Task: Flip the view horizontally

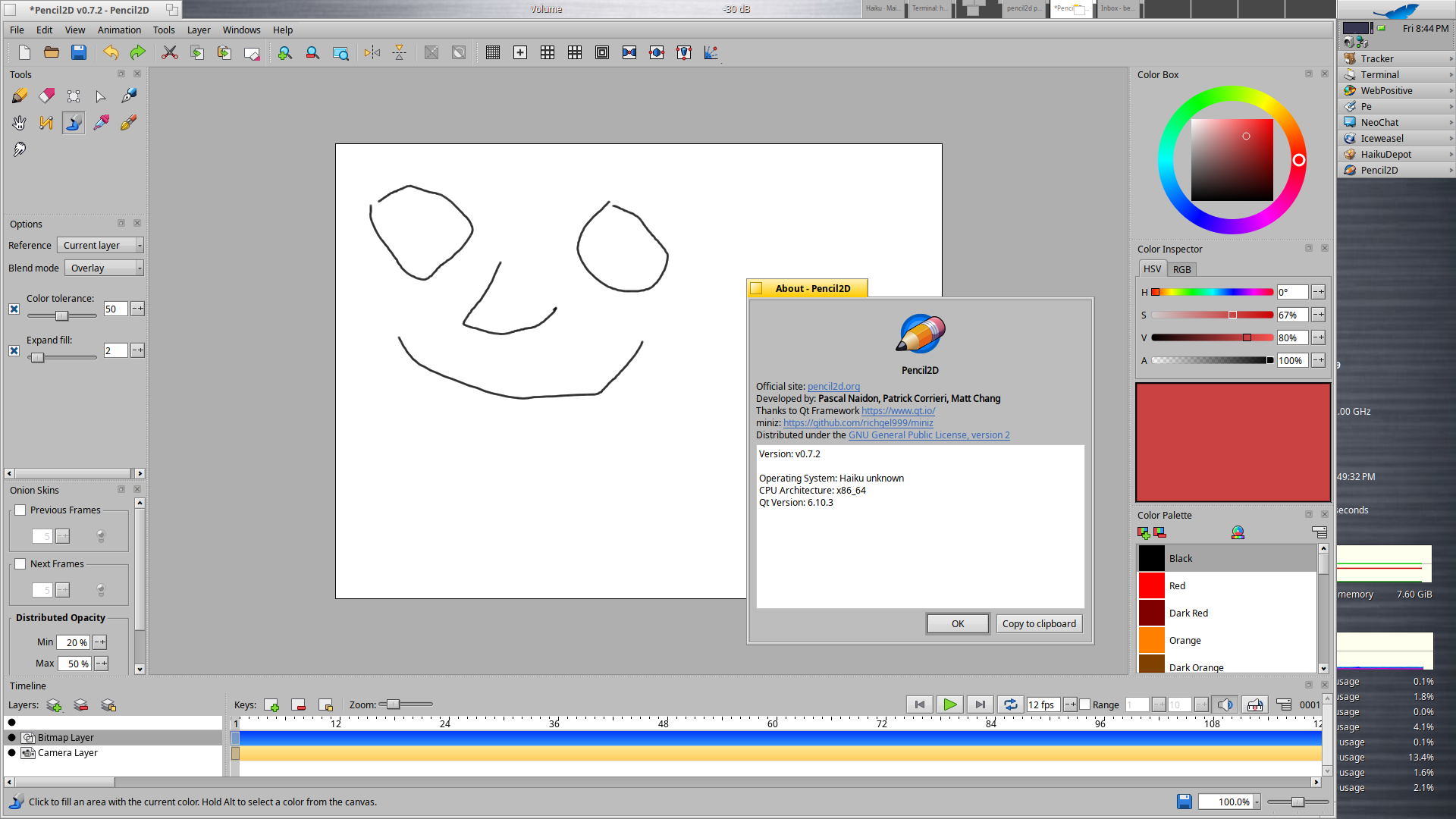Action: [372, 52]
